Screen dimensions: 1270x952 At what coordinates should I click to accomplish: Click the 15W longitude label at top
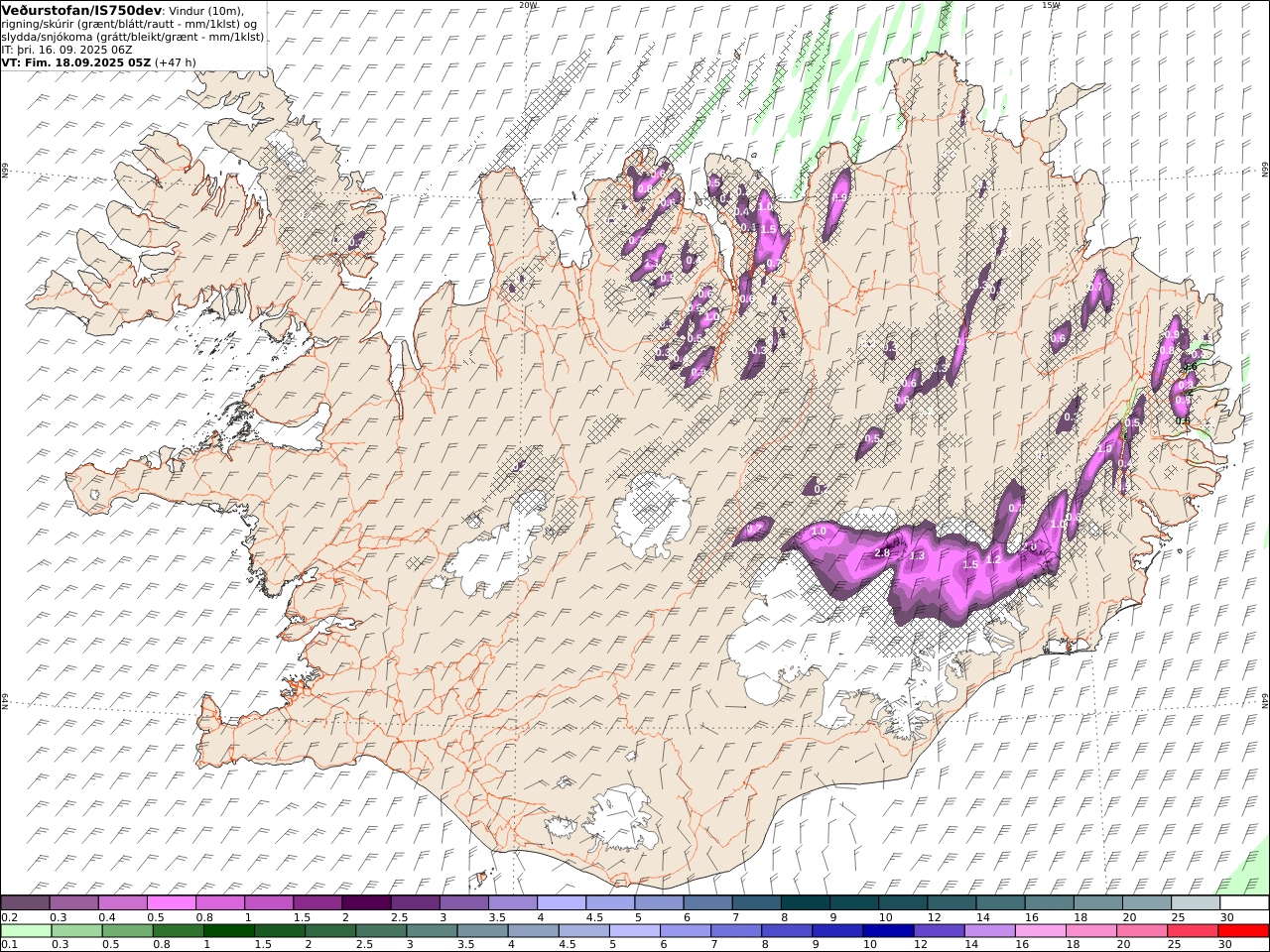pos(1051,5)
